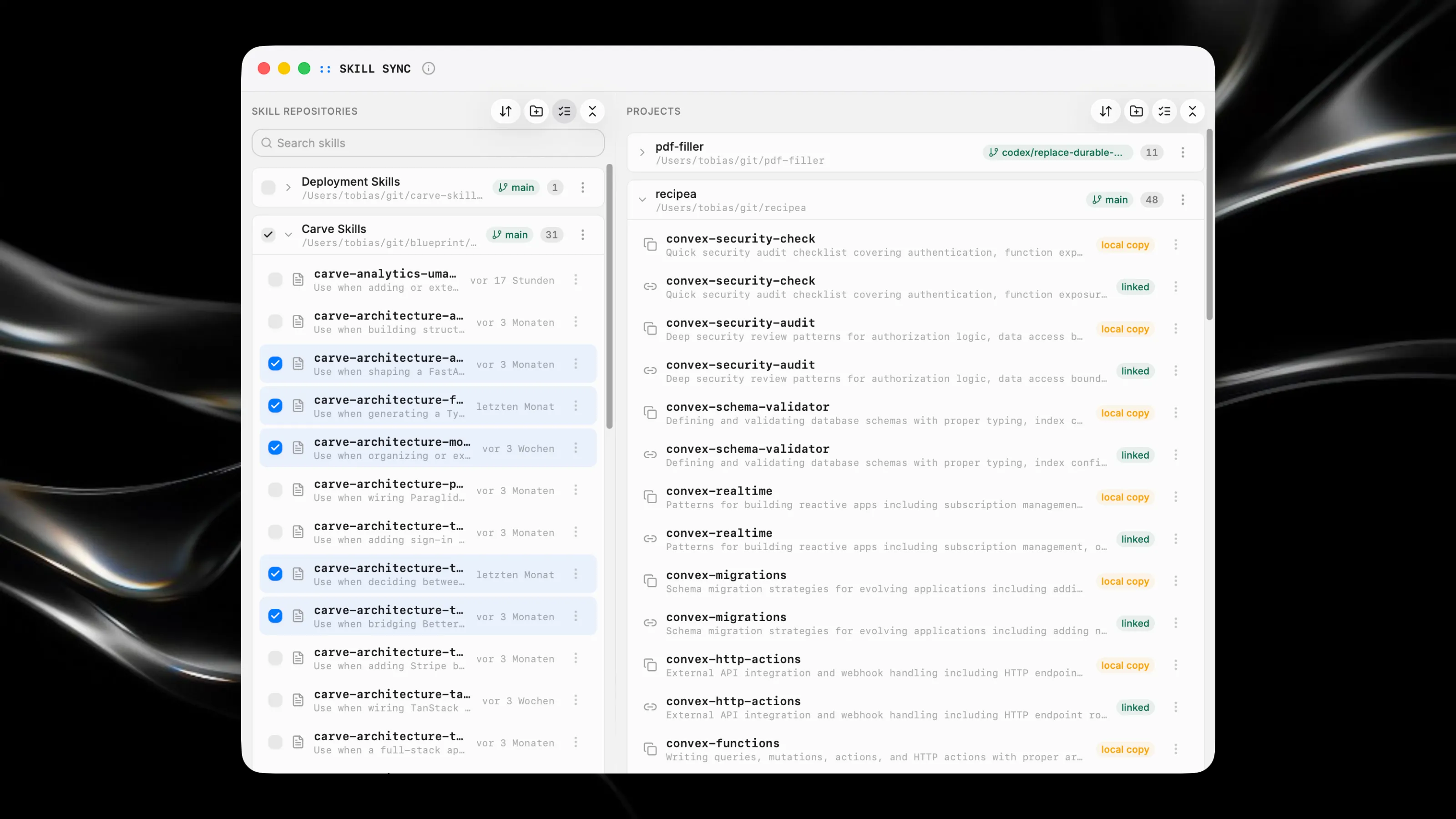
Task: Uncheck 'Use when deciding between' skill checkbox
Action: pyautogui.click(x=275, y=574)
